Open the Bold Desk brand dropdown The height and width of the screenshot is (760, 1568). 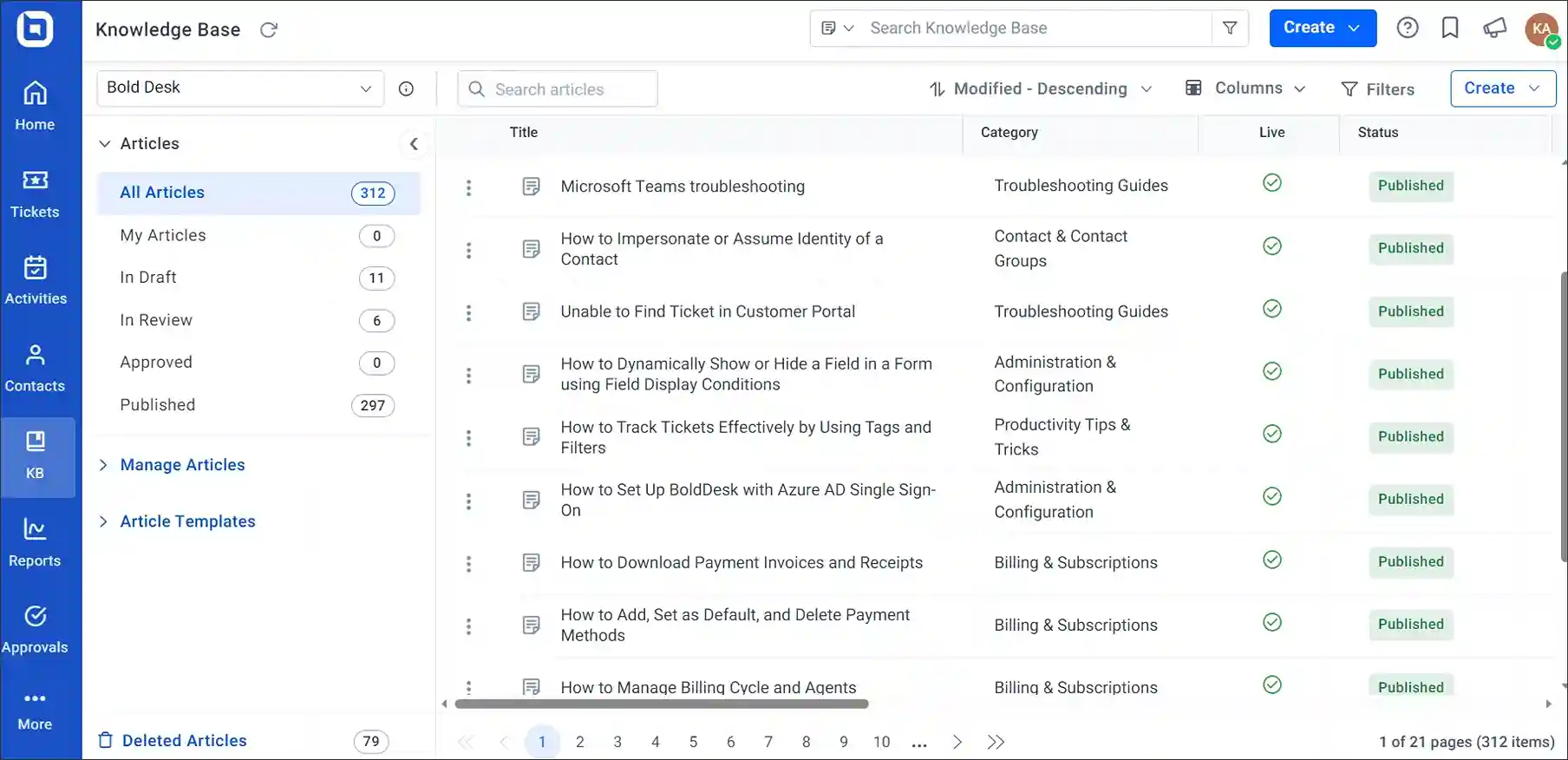[240, 88]
